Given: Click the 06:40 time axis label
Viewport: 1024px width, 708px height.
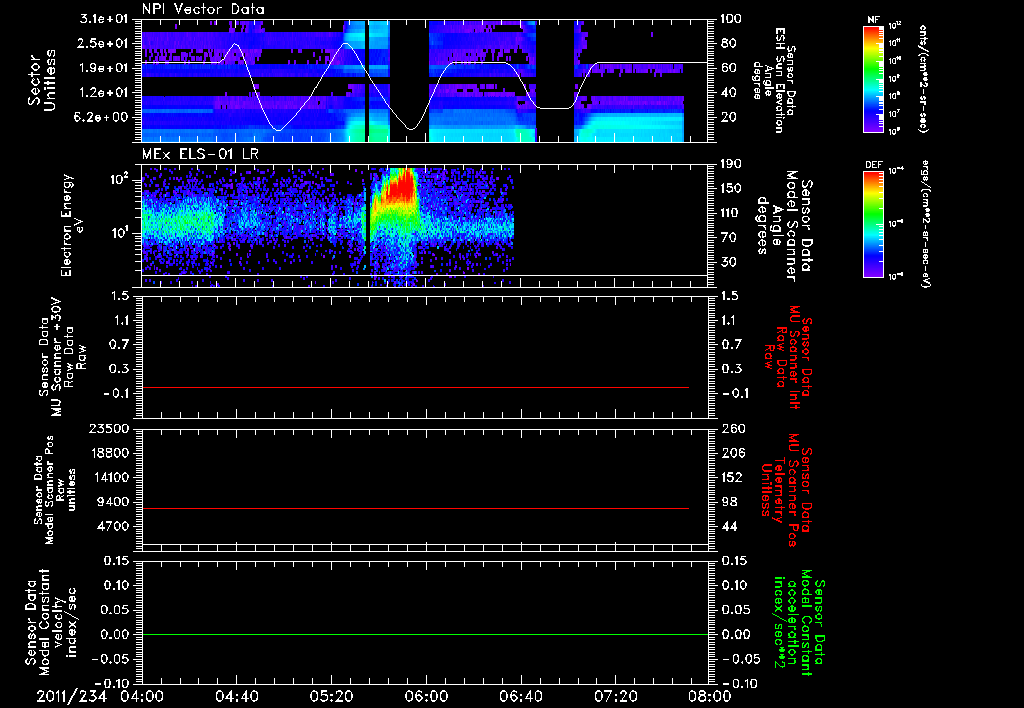Looking at the screenshot, I should [x=520, y=696].
